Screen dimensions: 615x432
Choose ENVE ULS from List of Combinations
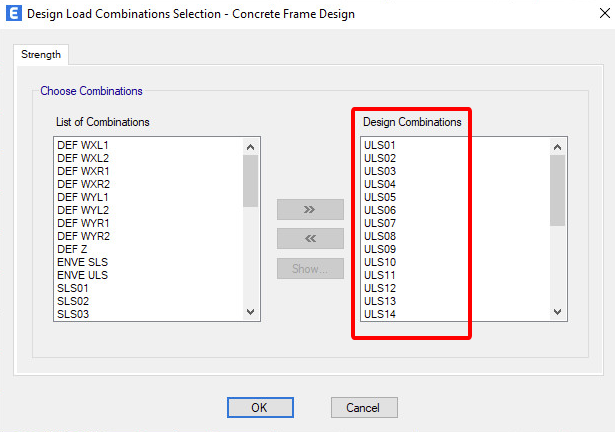pos(82,275)
